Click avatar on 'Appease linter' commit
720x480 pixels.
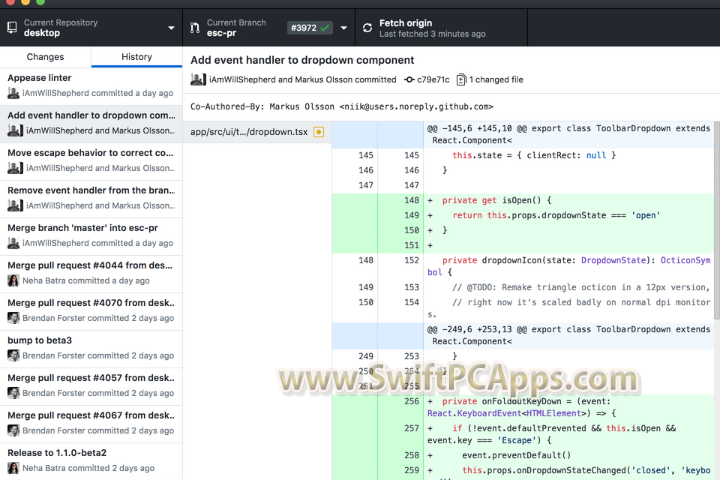coord(13,93)
